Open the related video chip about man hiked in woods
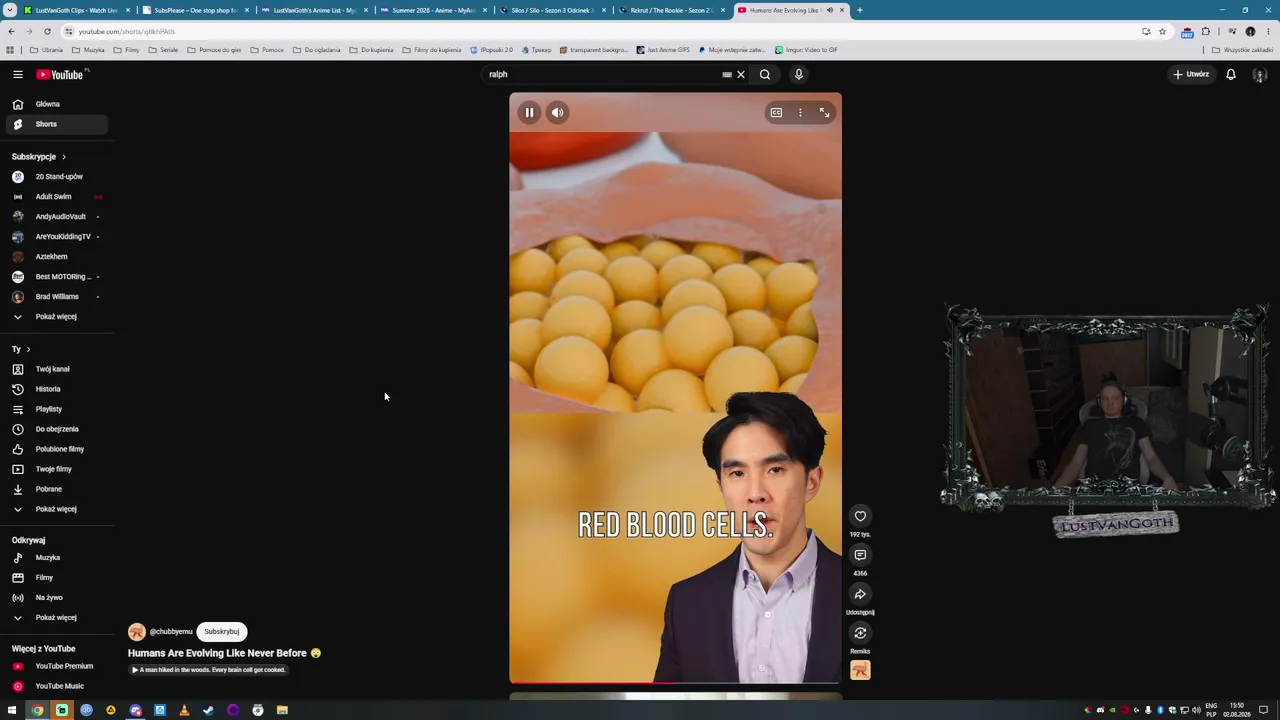Screen dimensions: 1280x720 [x=209, y=670]
